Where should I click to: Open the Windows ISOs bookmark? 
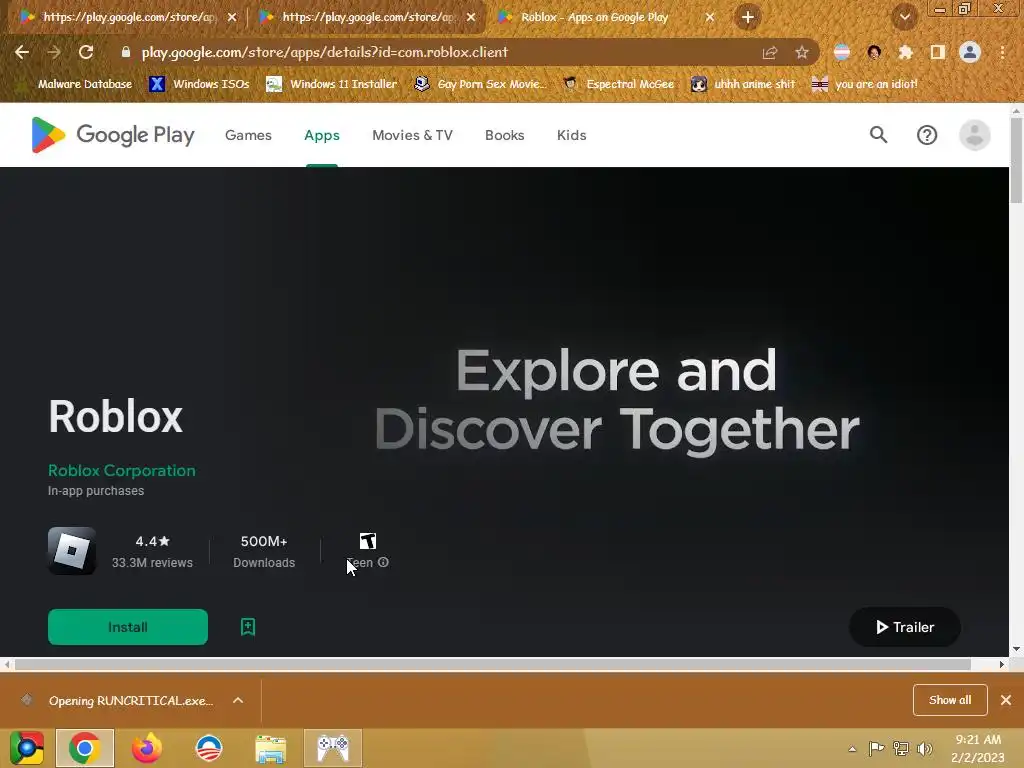tap(199, 84)
